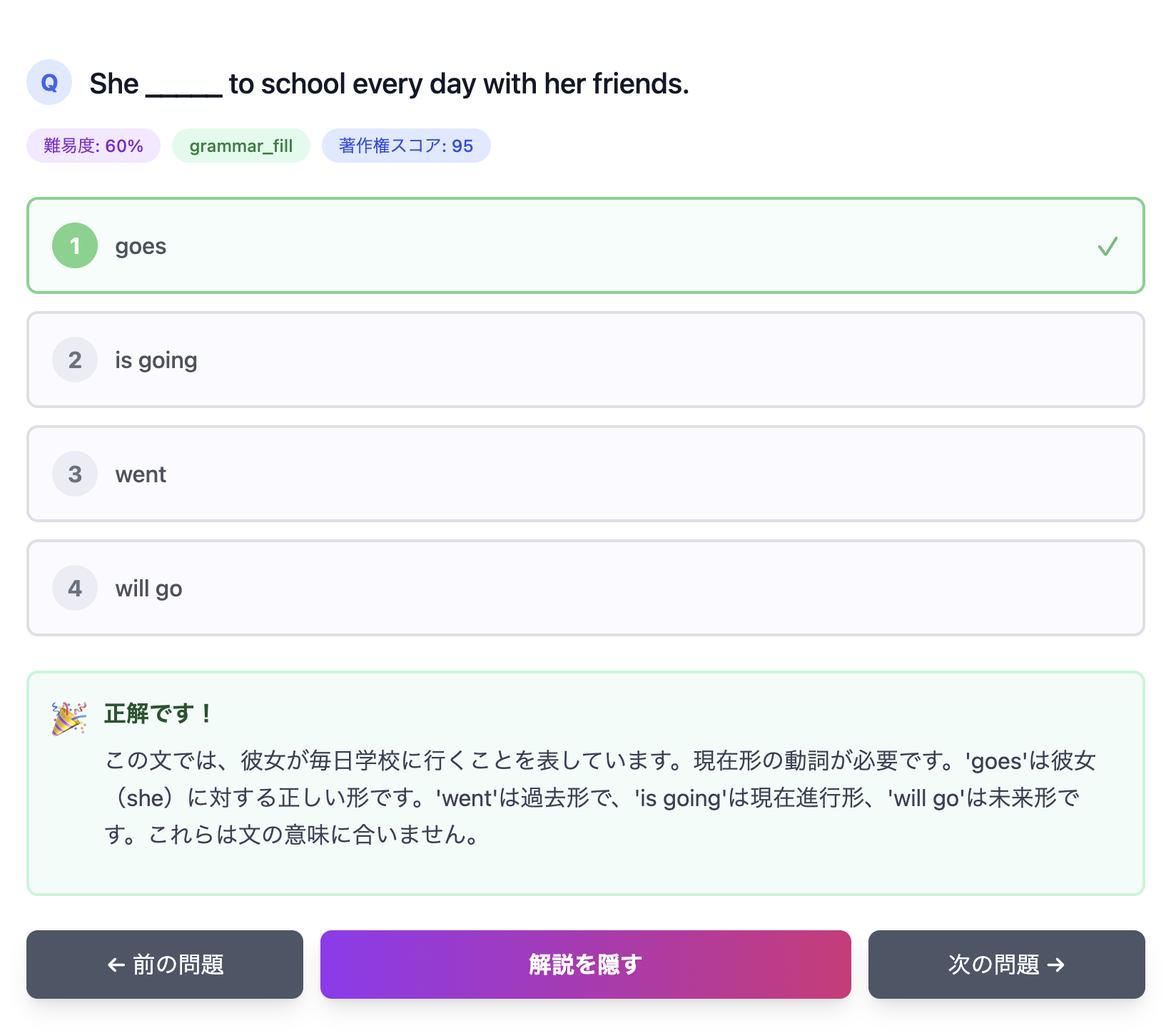Image resolution: width=1176 pixels, height=1033 pixels.
Task: Click the green checkmark on correct answer
Action: pyautogui.click(x=1108, y=246)
